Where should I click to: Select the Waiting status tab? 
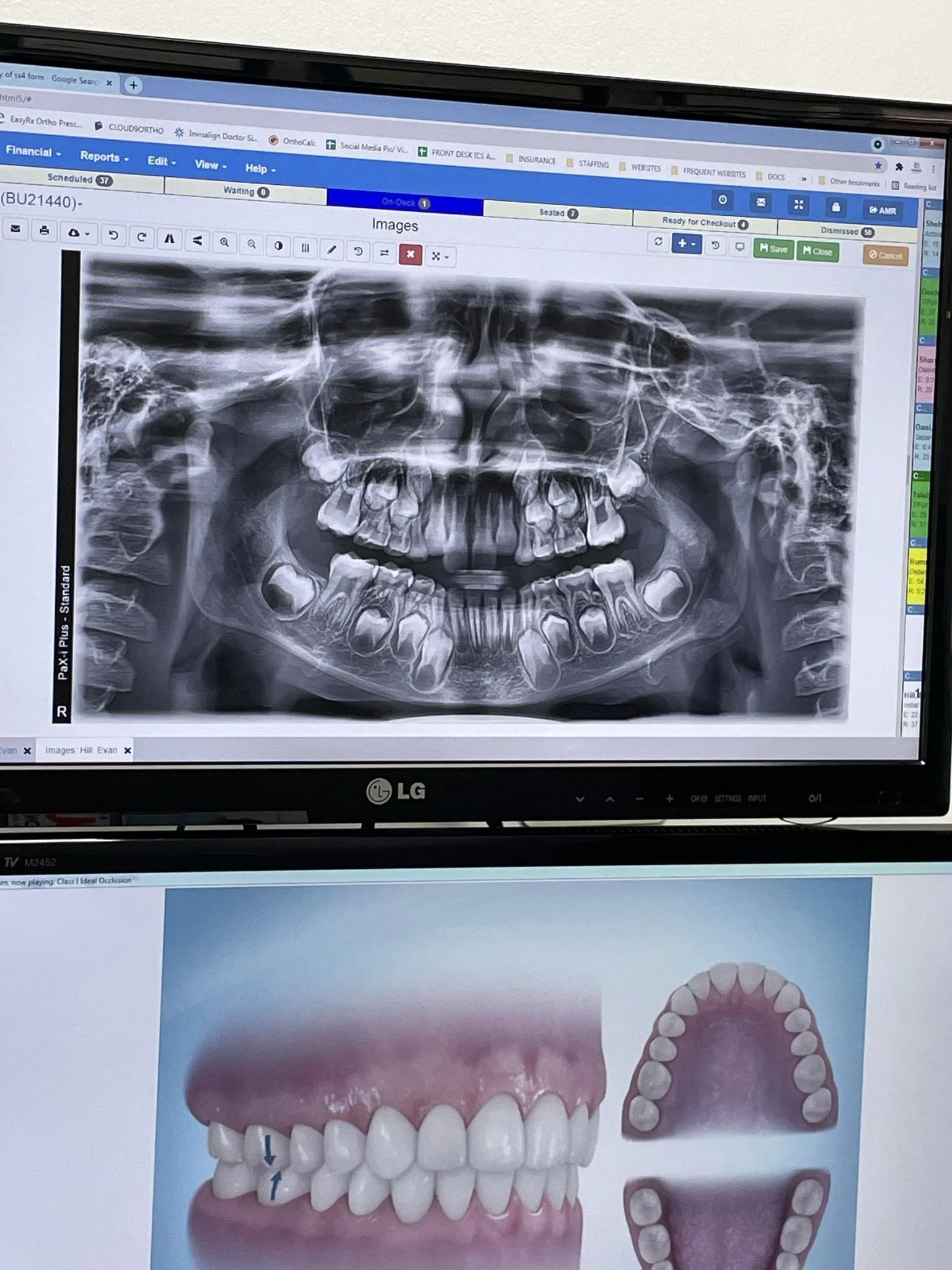click(x=245, y=191)
